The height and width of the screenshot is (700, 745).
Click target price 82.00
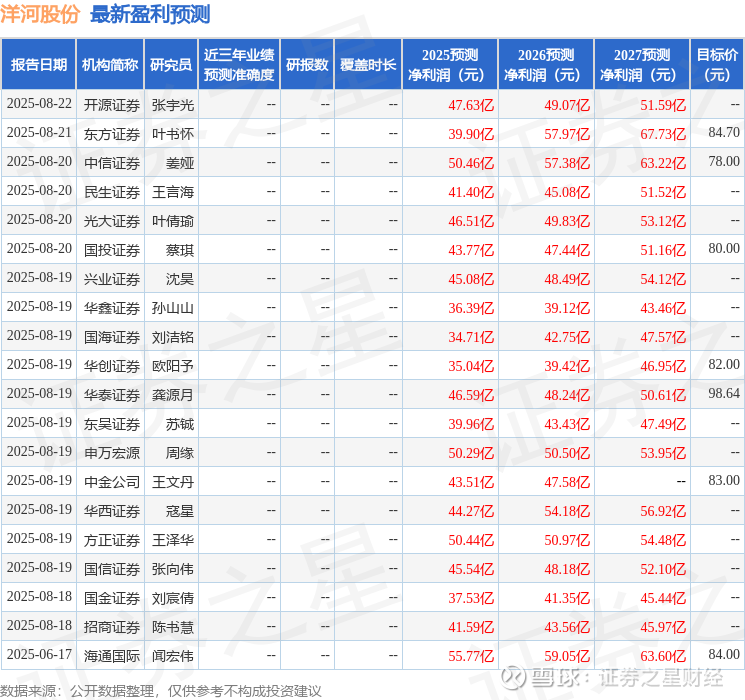(x=724, y=364)
